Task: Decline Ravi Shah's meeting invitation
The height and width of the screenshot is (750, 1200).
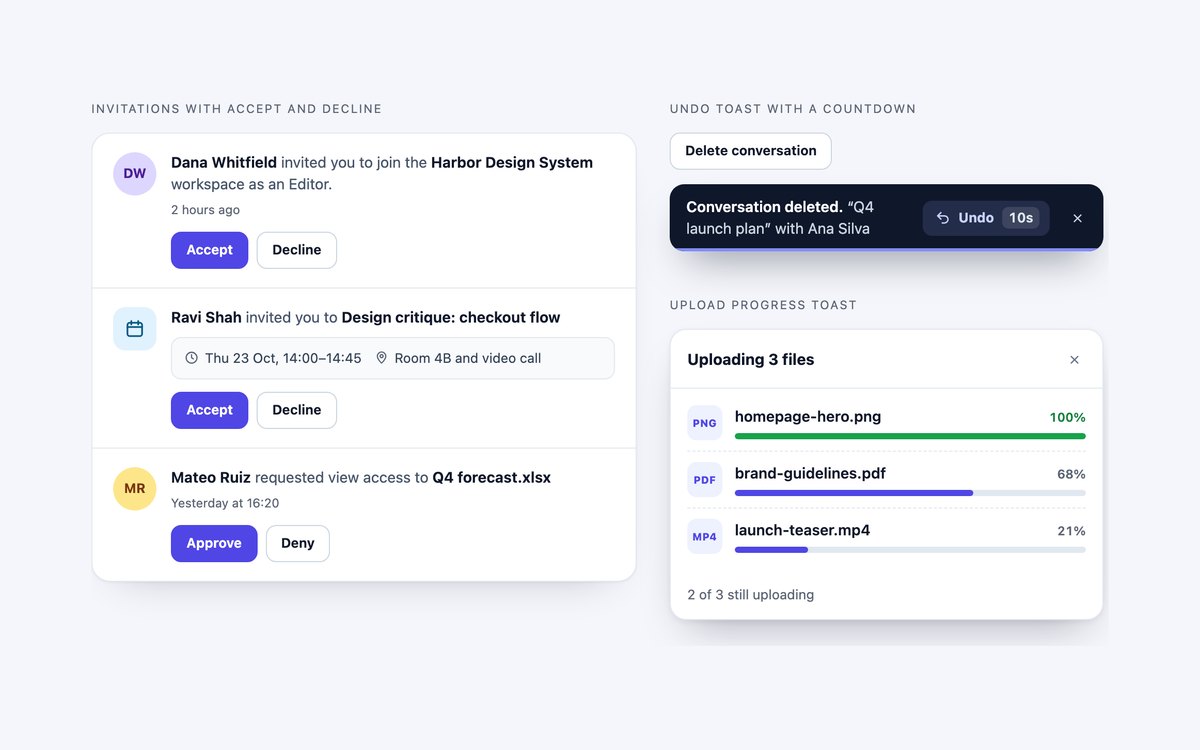Action: tap(297, 410)
